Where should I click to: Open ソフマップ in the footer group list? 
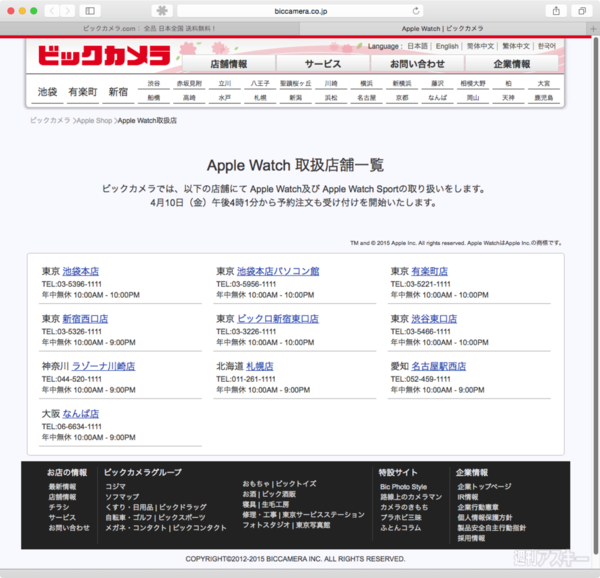tap(122, 497)
